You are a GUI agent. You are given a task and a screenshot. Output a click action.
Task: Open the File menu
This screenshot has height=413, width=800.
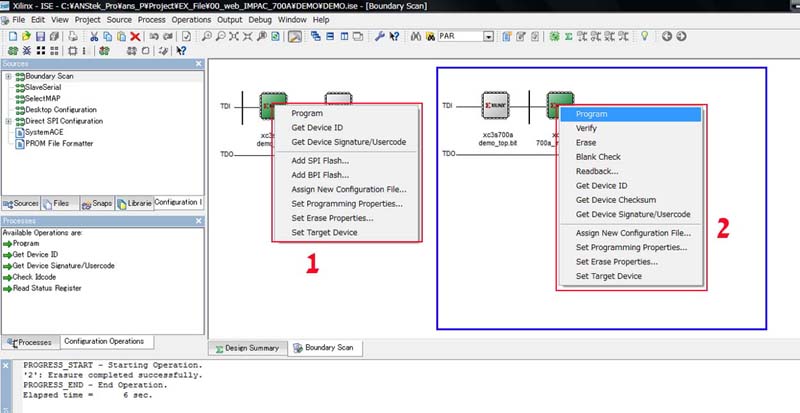click(x=18, y=20)
